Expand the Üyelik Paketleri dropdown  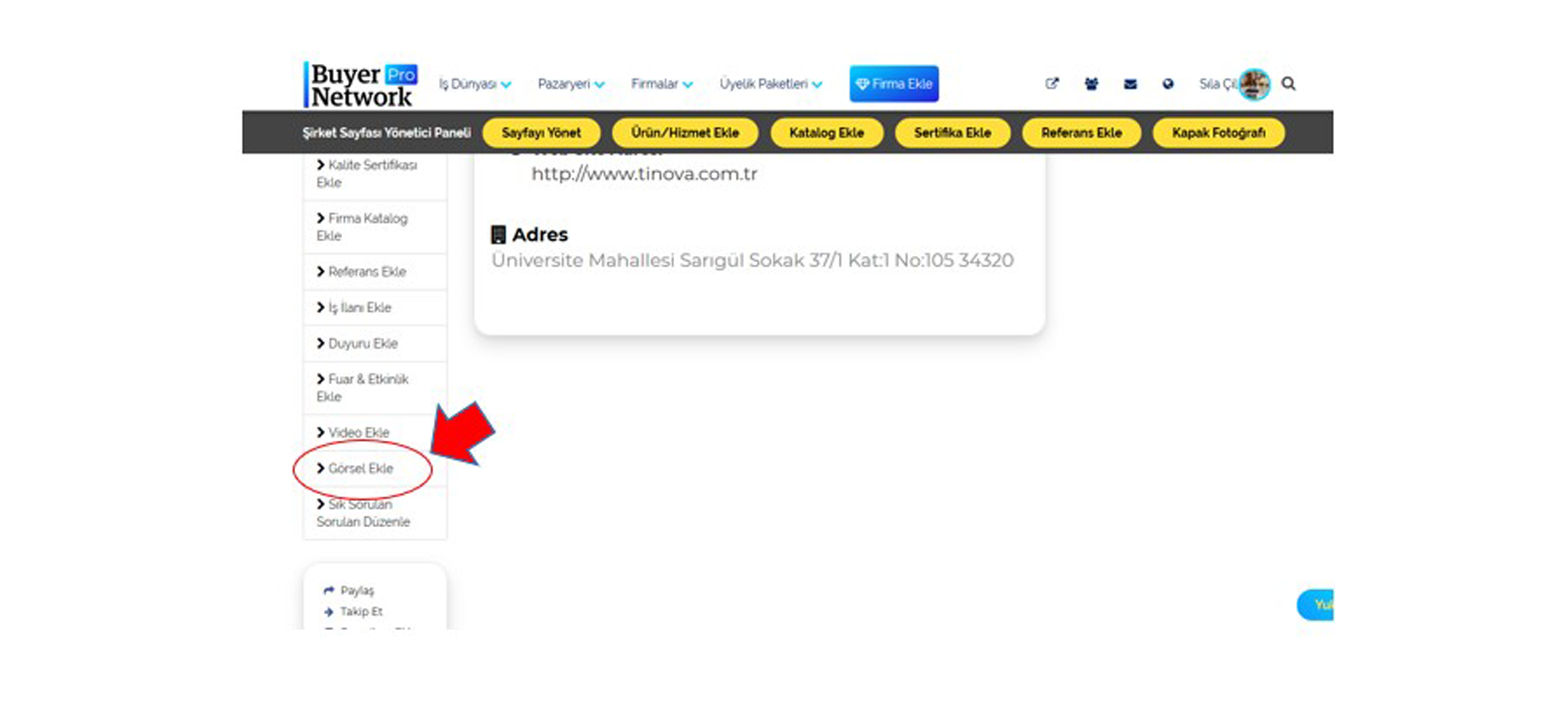(770, 84)
